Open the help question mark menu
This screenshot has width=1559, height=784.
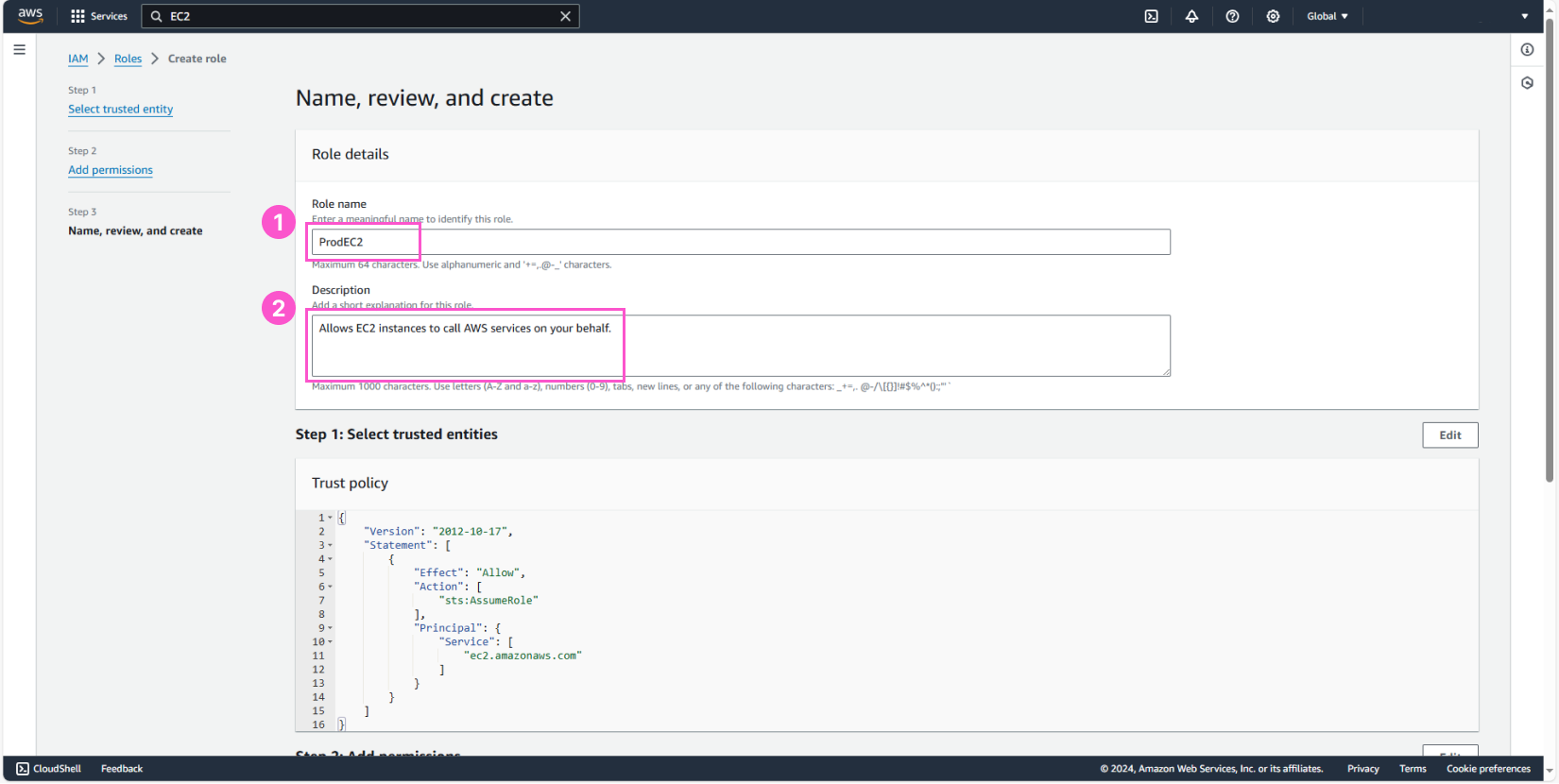[1232, 16]
